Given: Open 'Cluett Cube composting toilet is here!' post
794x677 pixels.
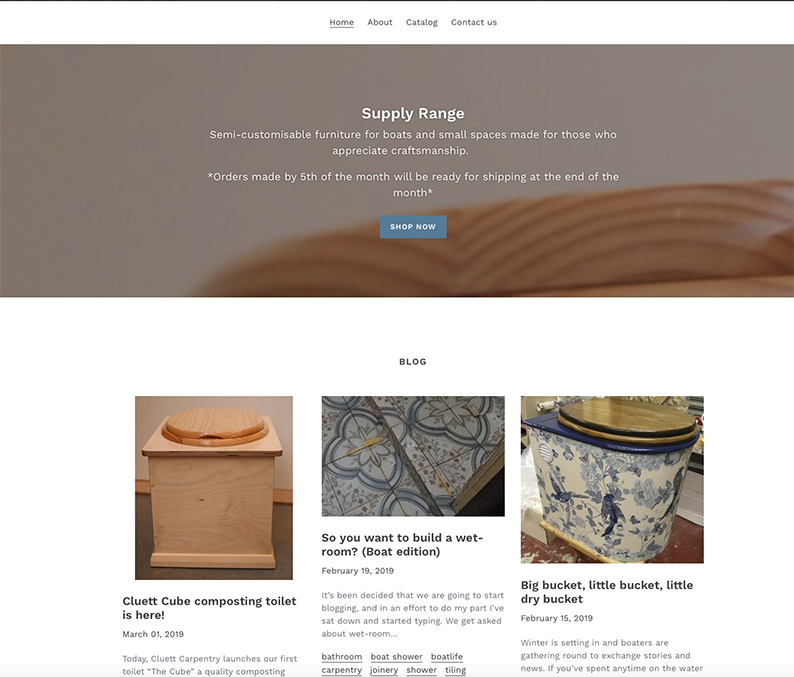Looking at the screenshot, I should [209, 608].
